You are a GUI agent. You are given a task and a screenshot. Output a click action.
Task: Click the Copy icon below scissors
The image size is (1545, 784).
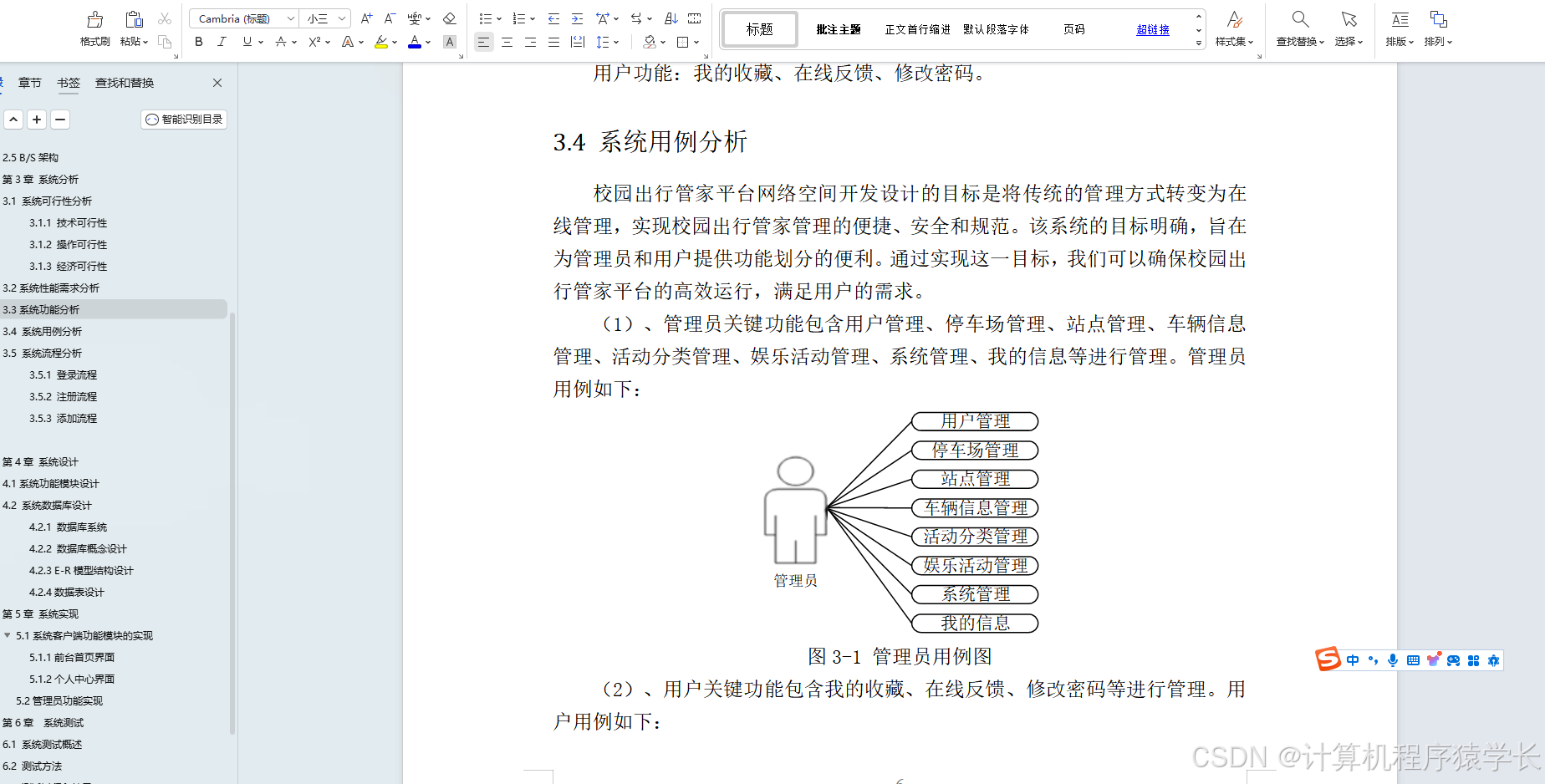pos(165,42)
